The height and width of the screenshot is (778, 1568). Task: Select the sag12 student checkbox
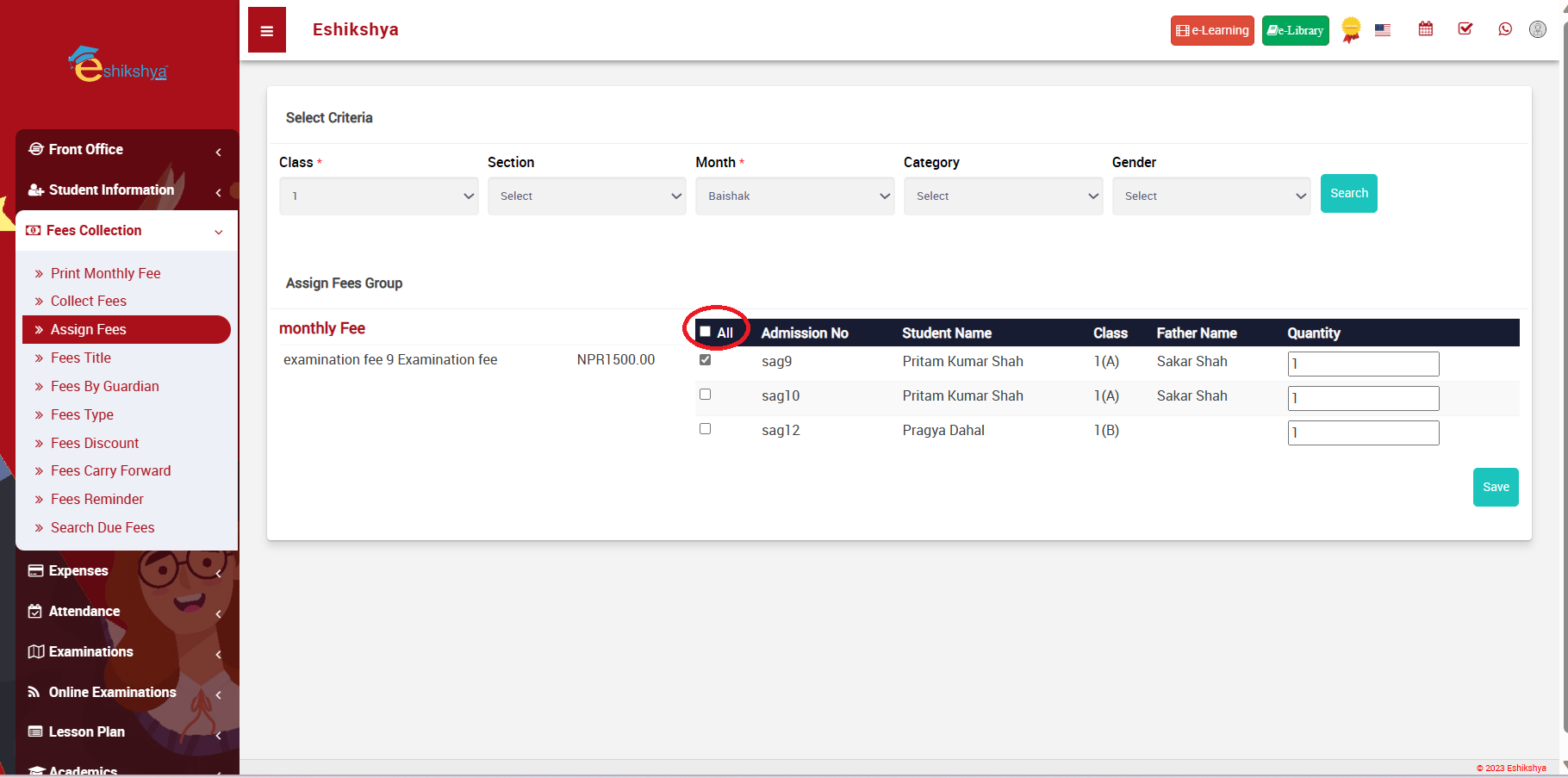point(706,429)
